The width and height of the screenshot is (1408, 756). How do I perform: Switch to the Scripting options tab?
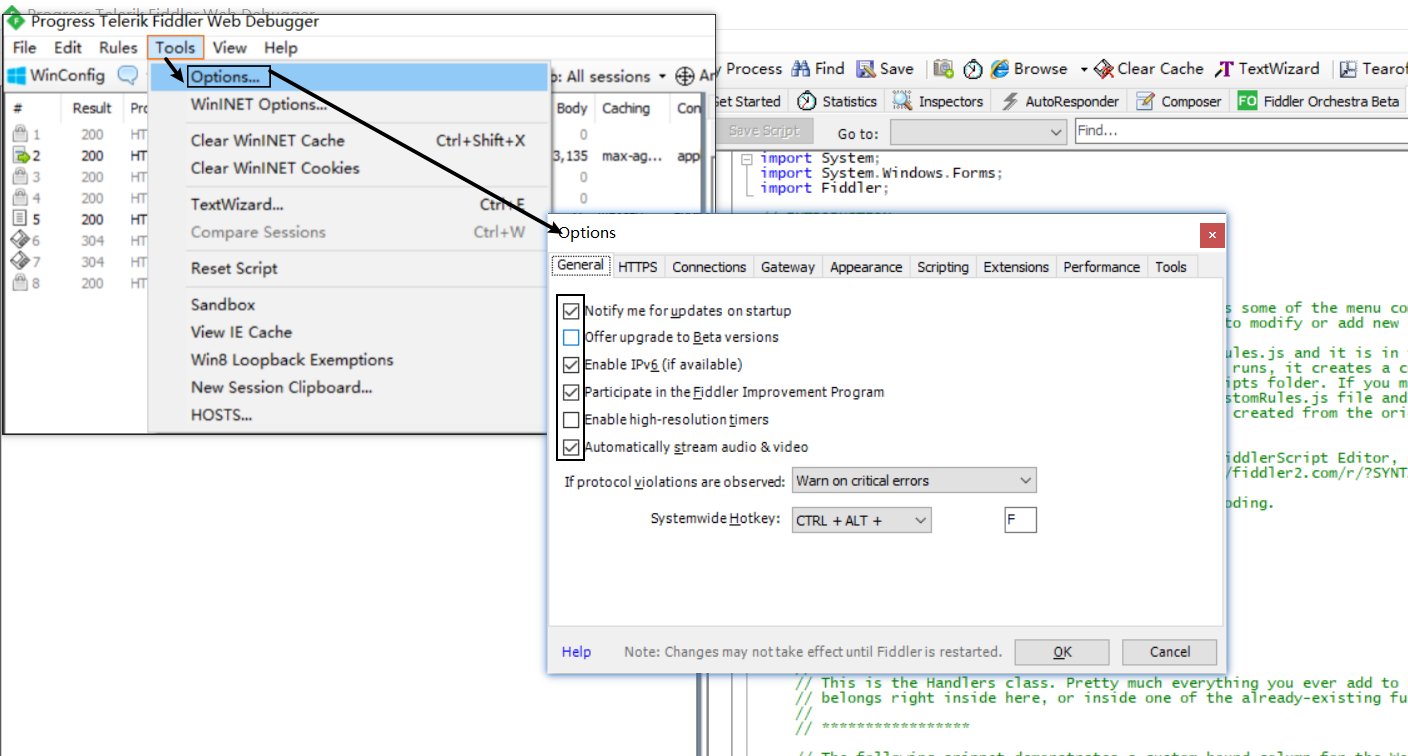(943, 267)
